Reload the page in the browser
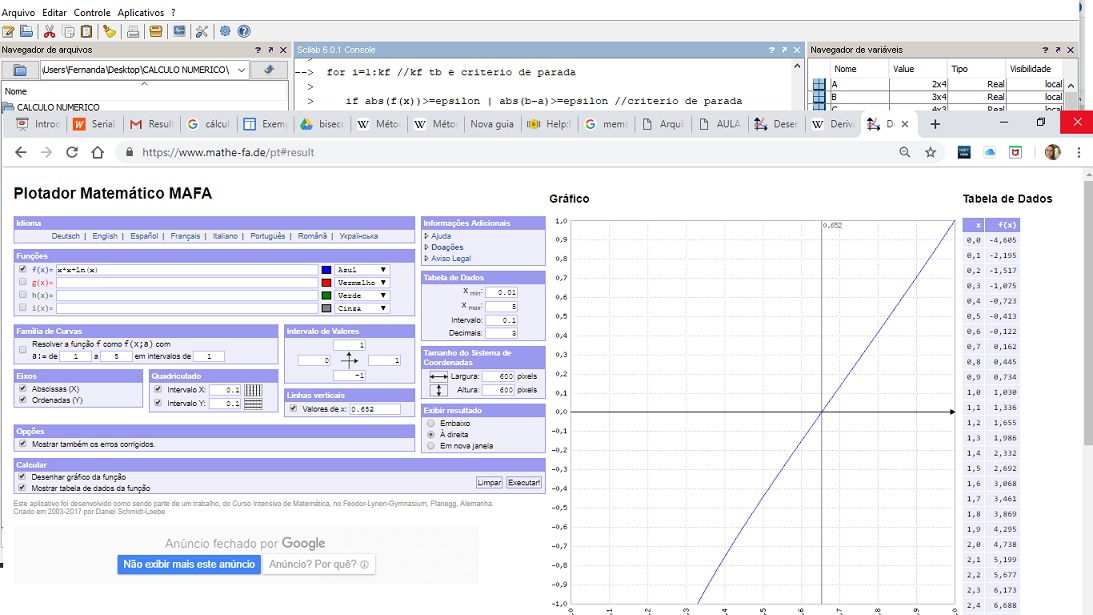The image size is (1093, 615). tap(72, 152)
